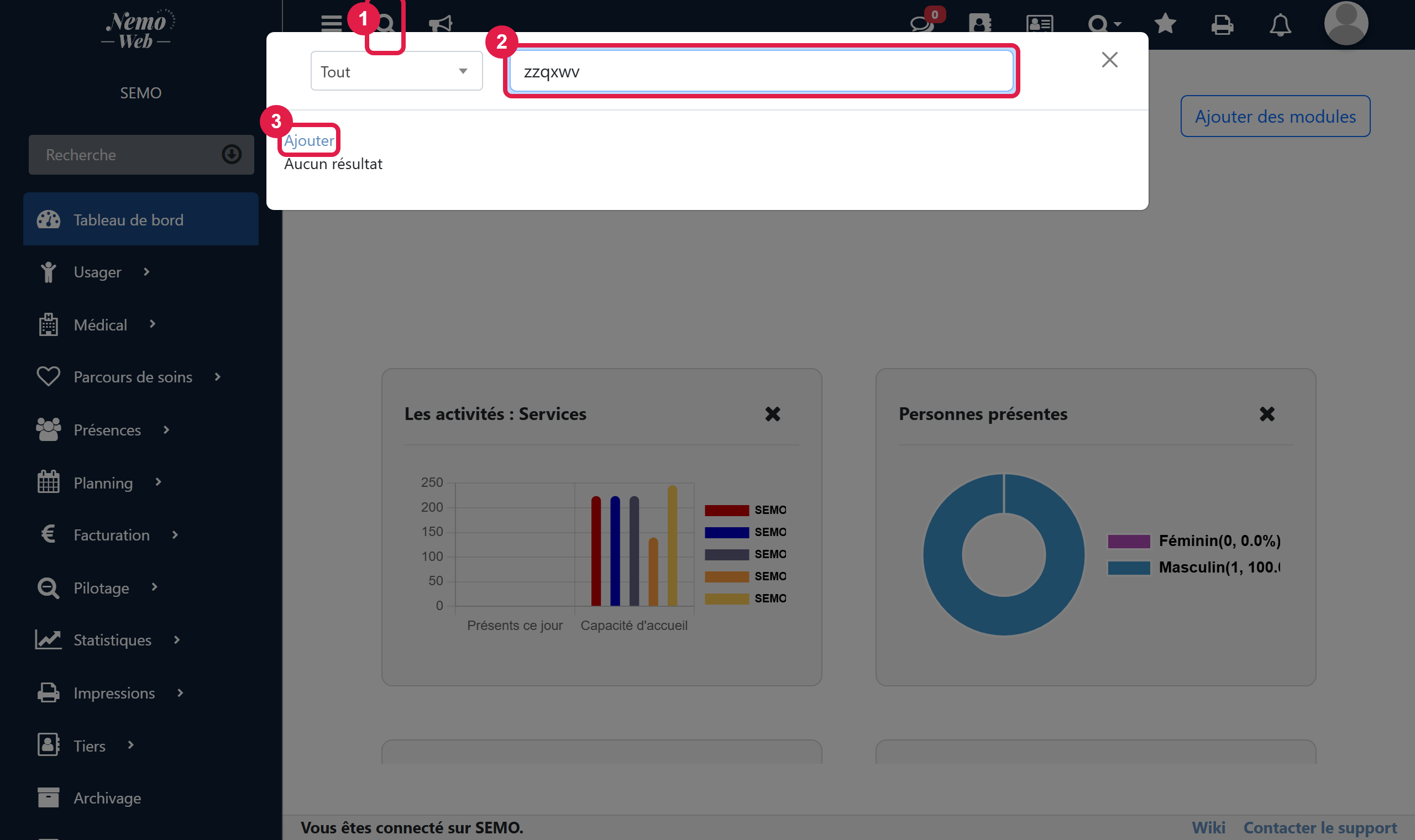Open the user avatar profile
The width and height of the screenshot is (1415, 840).
click(x=1346, y=23)
